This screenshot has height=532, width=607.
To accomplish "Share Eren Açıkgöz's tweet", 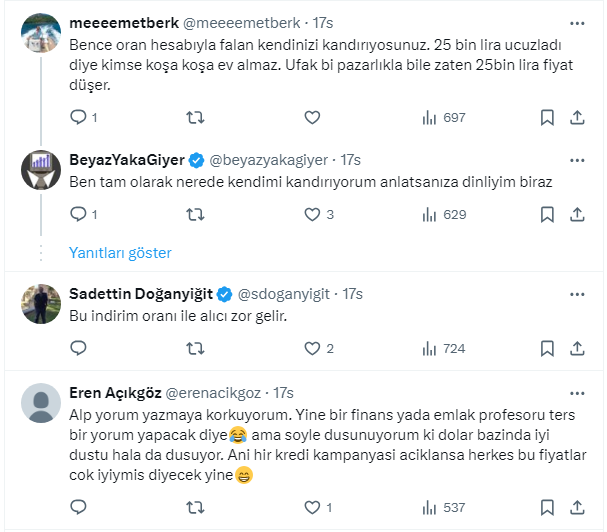I will tap(577, 505).
